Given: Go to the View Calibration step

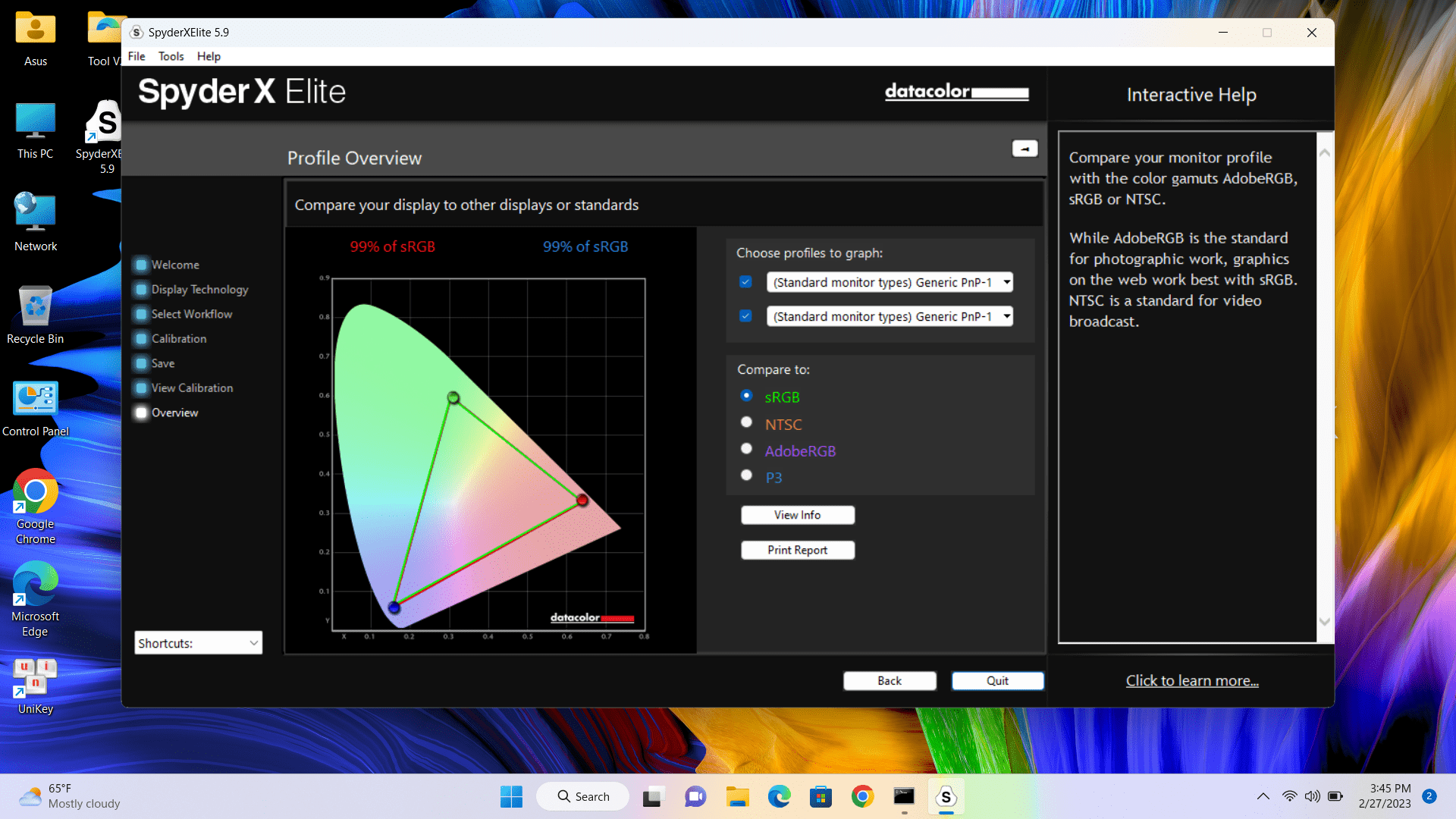Looking at the screenshot, I should tap(192, 388).
